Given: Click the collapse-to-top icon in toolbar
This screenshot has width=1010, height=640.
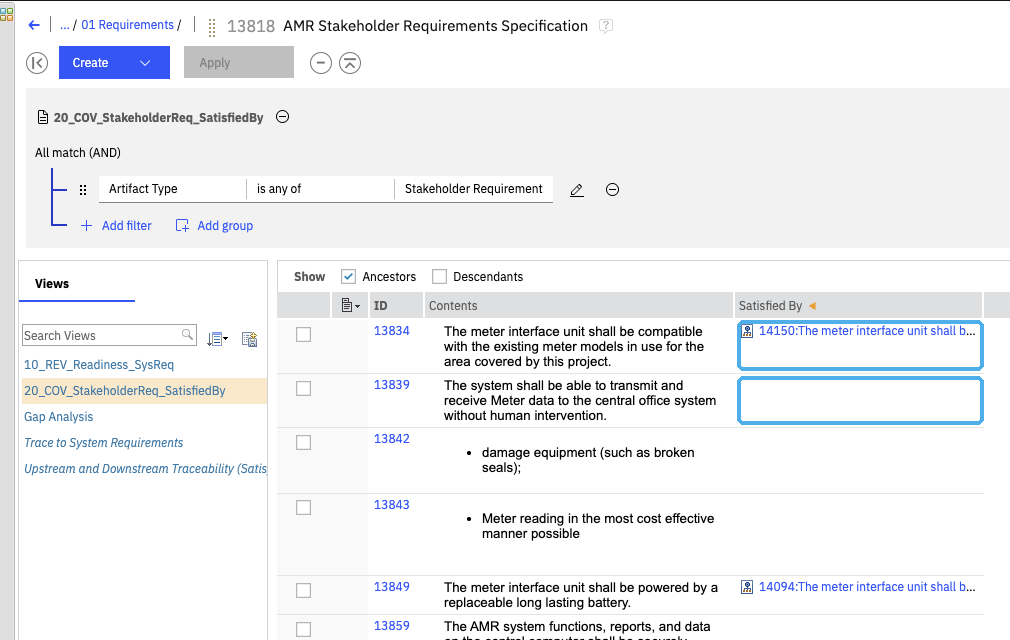Looking at the screenshot, I should pyautogui.click(x=350, y=63).
